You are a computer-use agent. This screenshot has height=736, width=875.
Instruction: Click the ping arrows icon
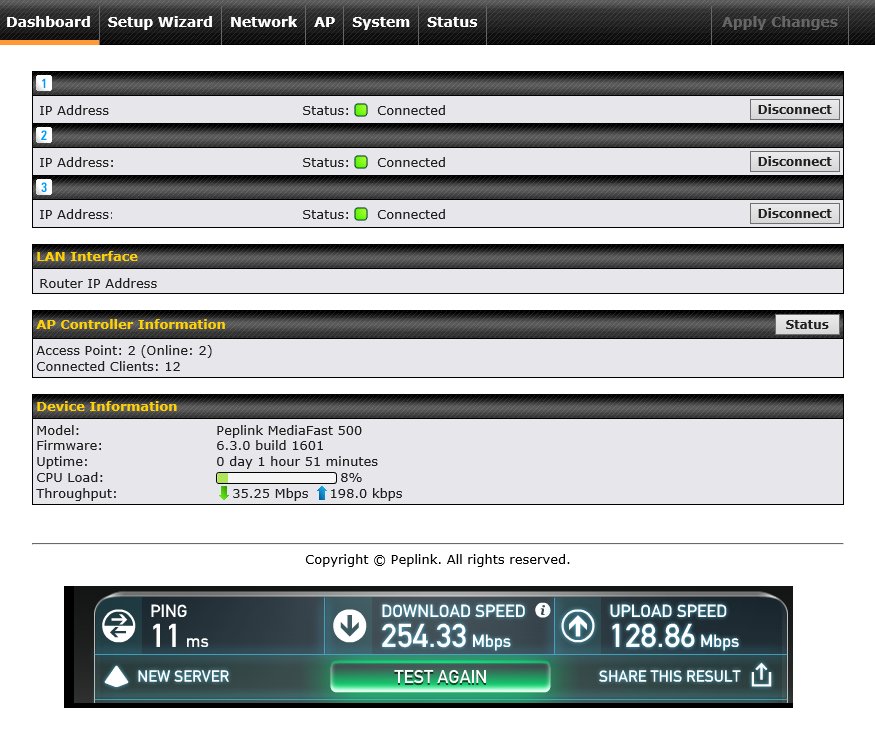coord(118,626)
